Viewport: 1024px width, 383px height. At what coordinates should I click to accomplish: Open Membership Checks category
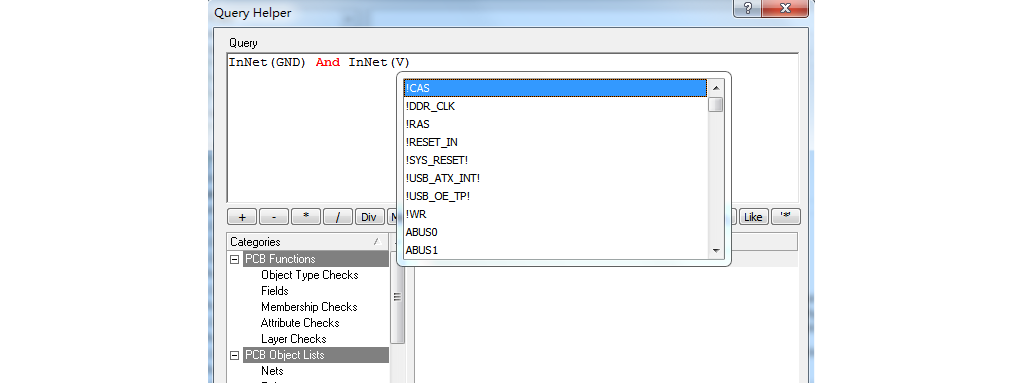pos(309,307)
